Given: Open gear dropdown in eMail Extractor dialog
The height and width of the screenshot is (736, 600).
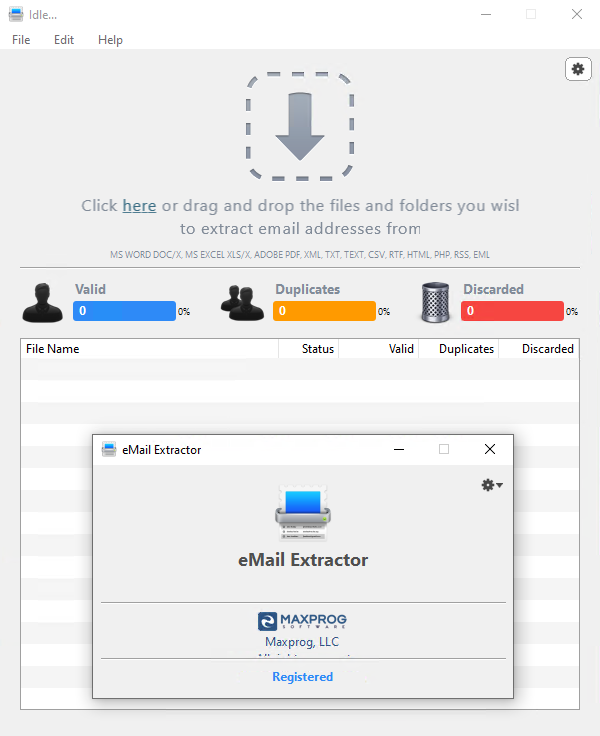Looking at the screenshot, I should (492, 485).
